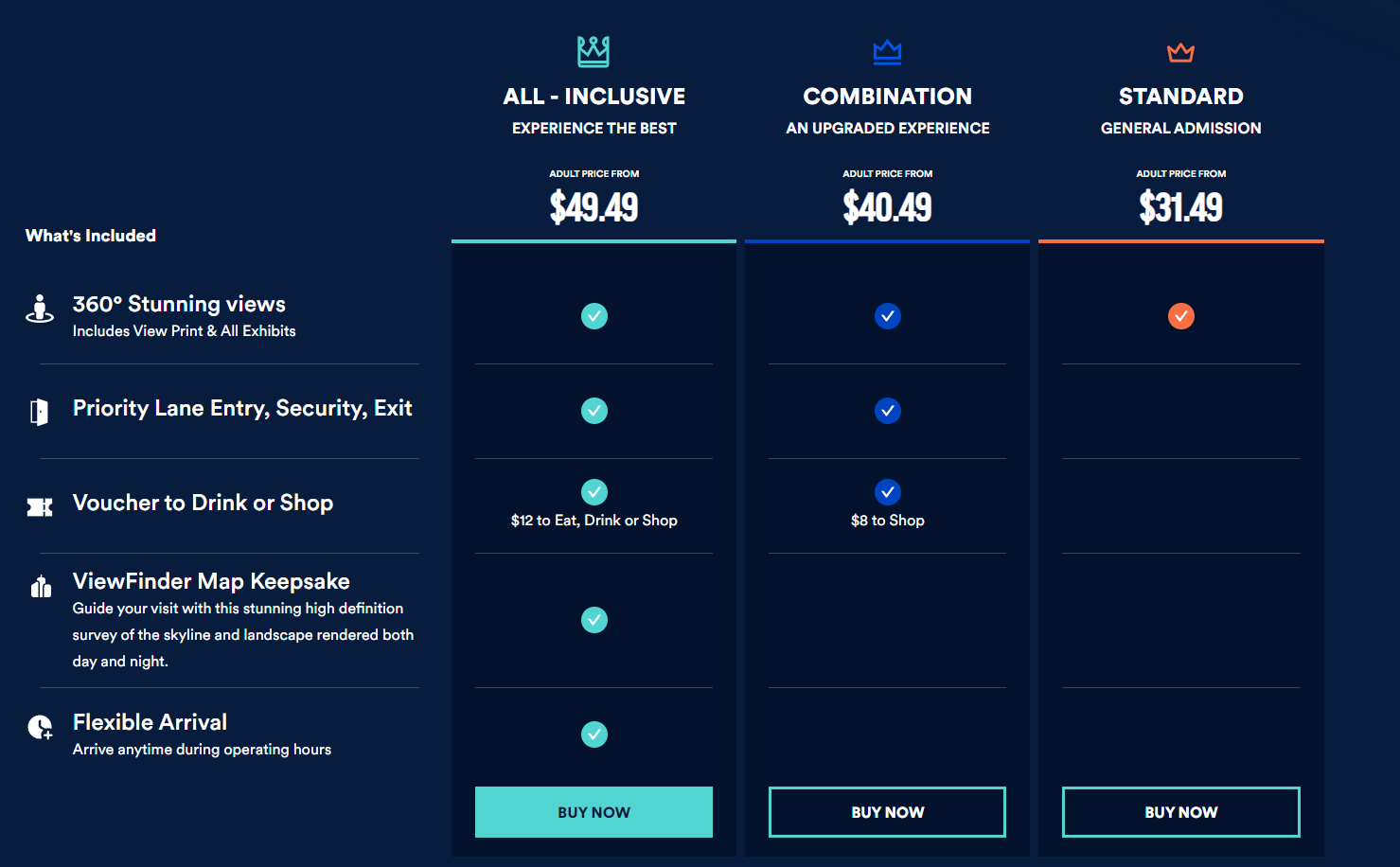Click the orange crown icon above Standard
This screenshot has width=1400, height=867.
[x=1180, y=52]
